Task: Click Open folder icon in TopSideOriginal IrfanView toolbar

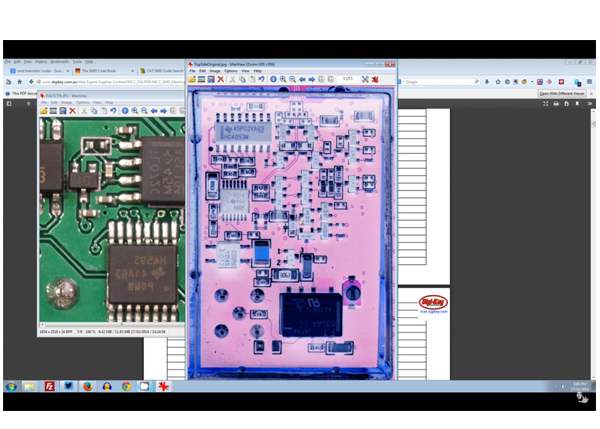Action: (x=192, y=79)
